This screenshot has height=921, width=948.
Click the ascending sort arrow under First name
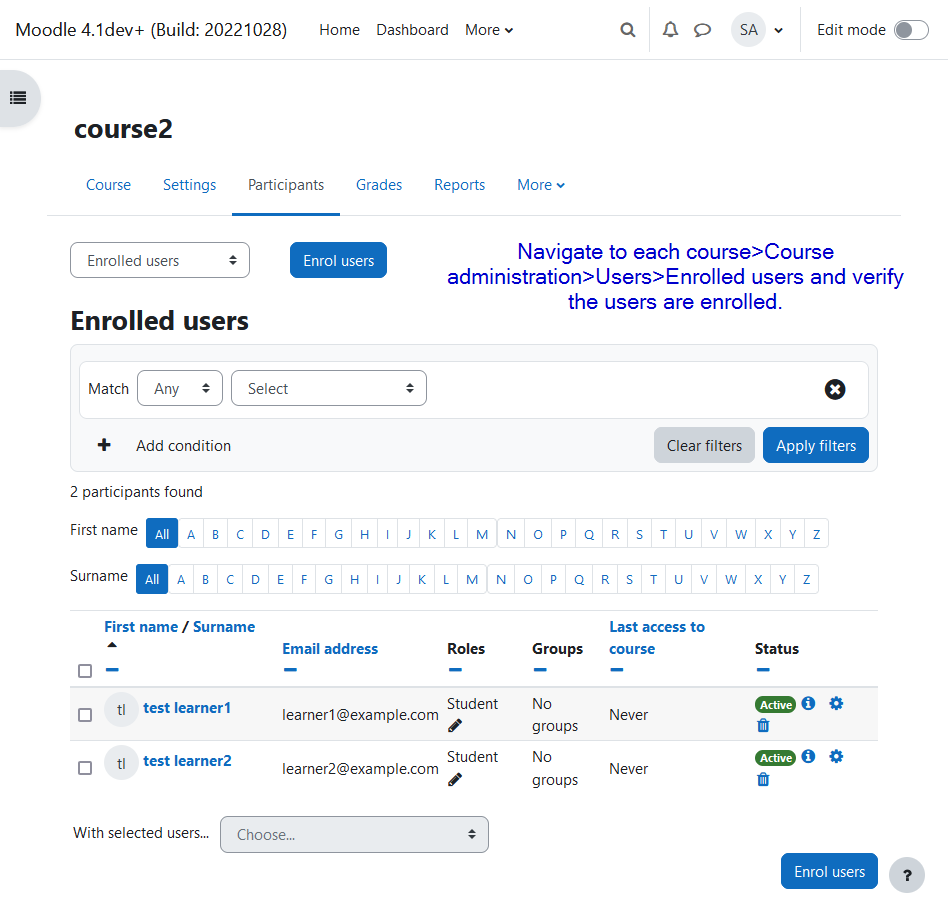[x=112, y=645]
